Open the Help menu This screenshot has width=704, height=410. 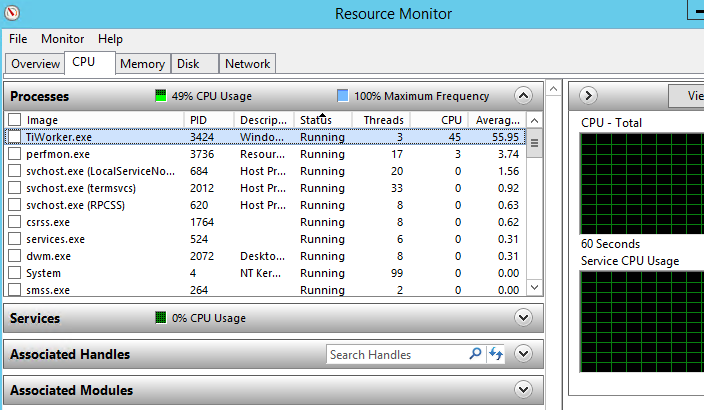pos(110,39)
